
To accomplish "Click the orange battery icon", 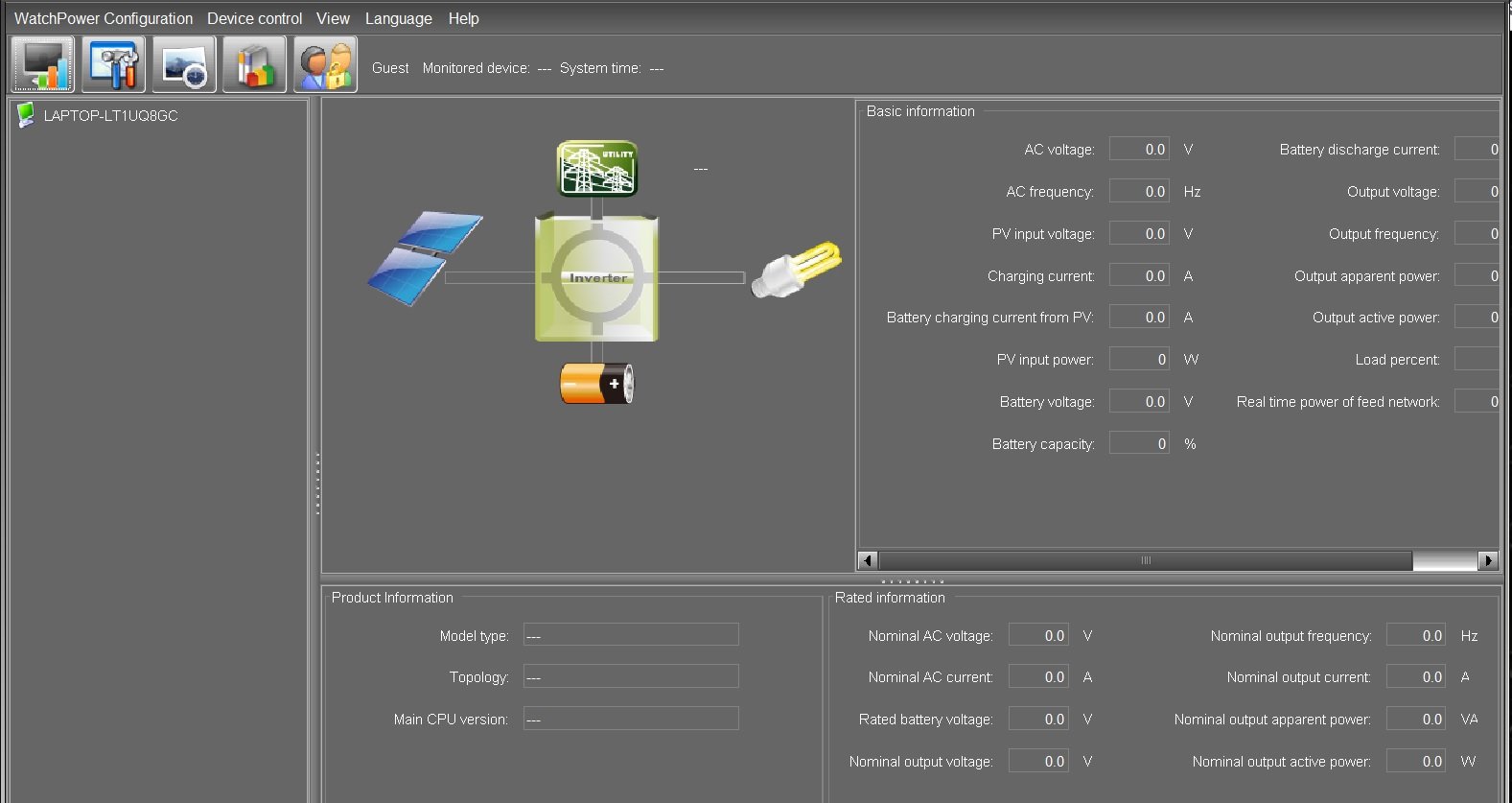I will (x=596, y=384).
